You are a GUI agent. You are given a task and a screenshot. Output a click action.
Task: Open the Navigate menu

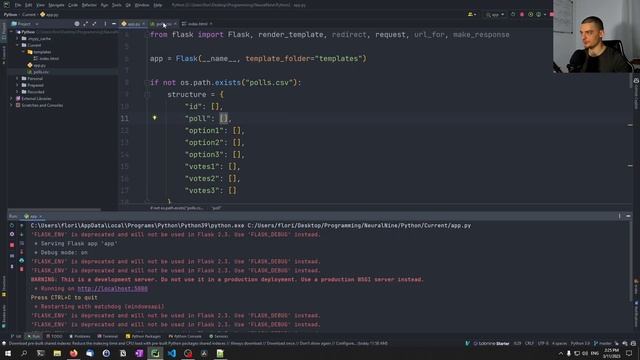pyautogui.click(x=56, y=5)
